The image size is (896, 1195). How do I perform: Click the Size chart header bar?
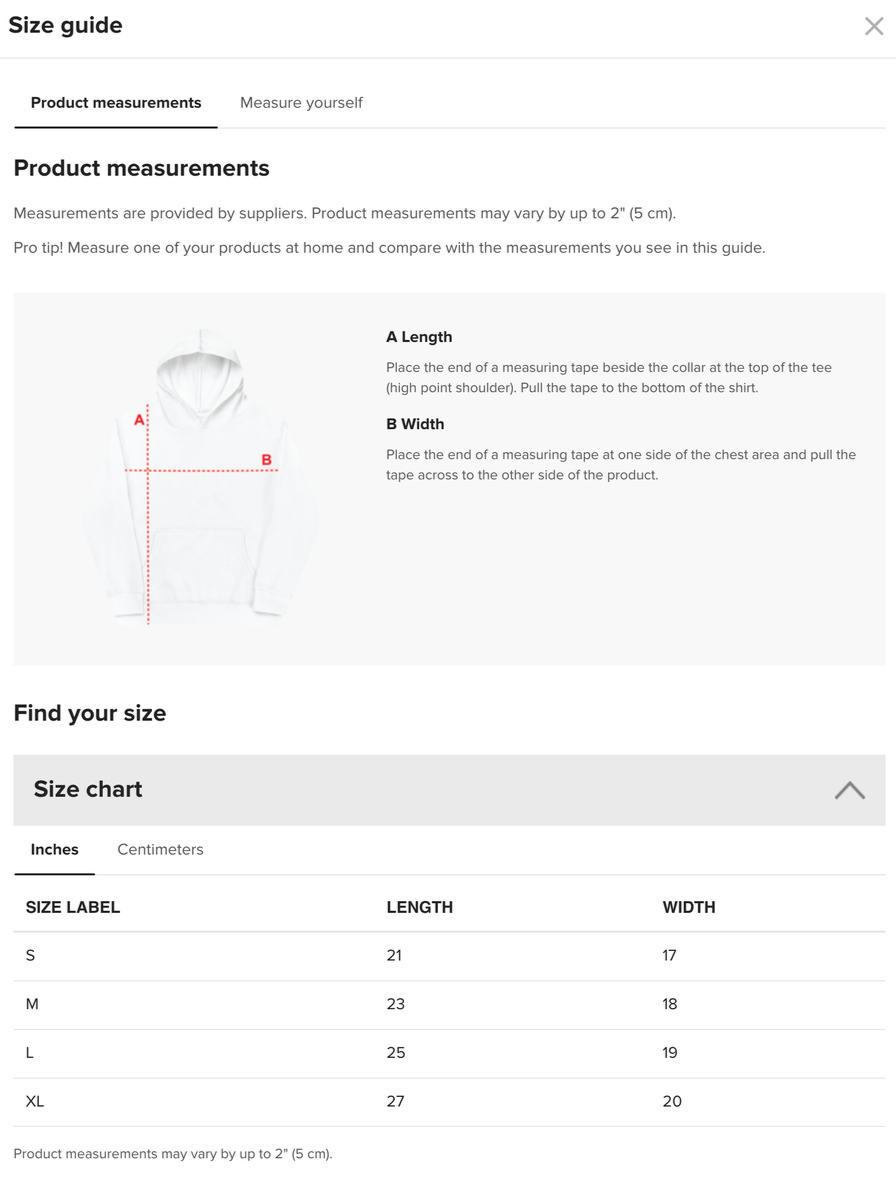pos(450,790)
